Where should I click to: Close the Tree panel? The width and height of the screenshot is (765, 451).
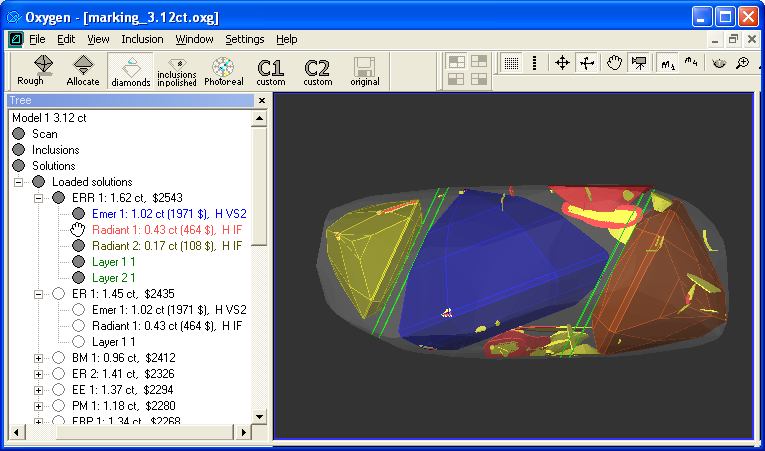click(x=261, y=101)
